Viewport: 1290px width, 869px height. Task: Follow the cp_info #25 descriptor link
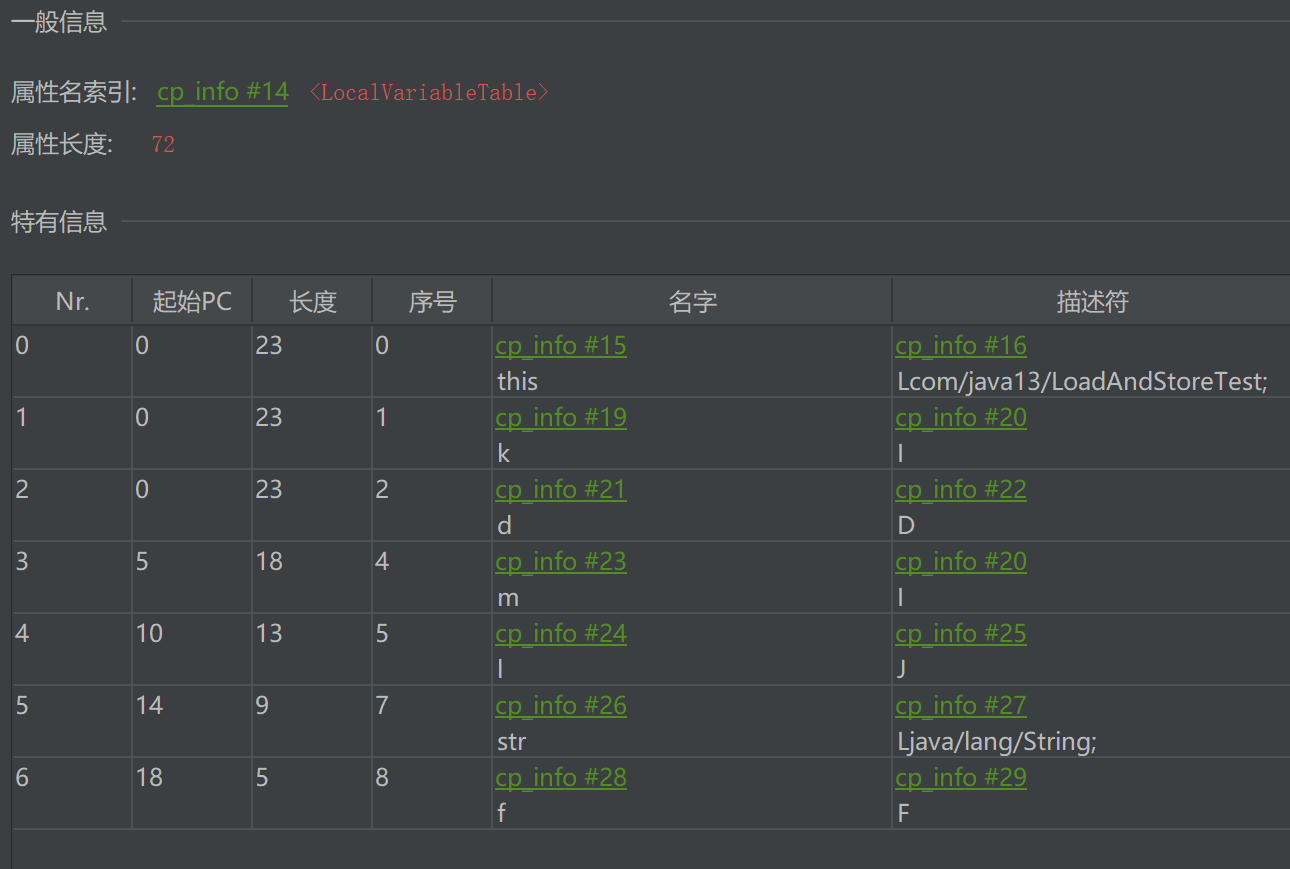(x=961, y=634)
